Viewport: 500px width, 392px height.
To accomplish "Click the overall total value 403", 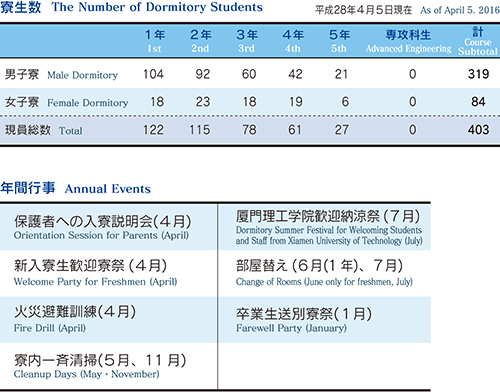I will 478,130.
